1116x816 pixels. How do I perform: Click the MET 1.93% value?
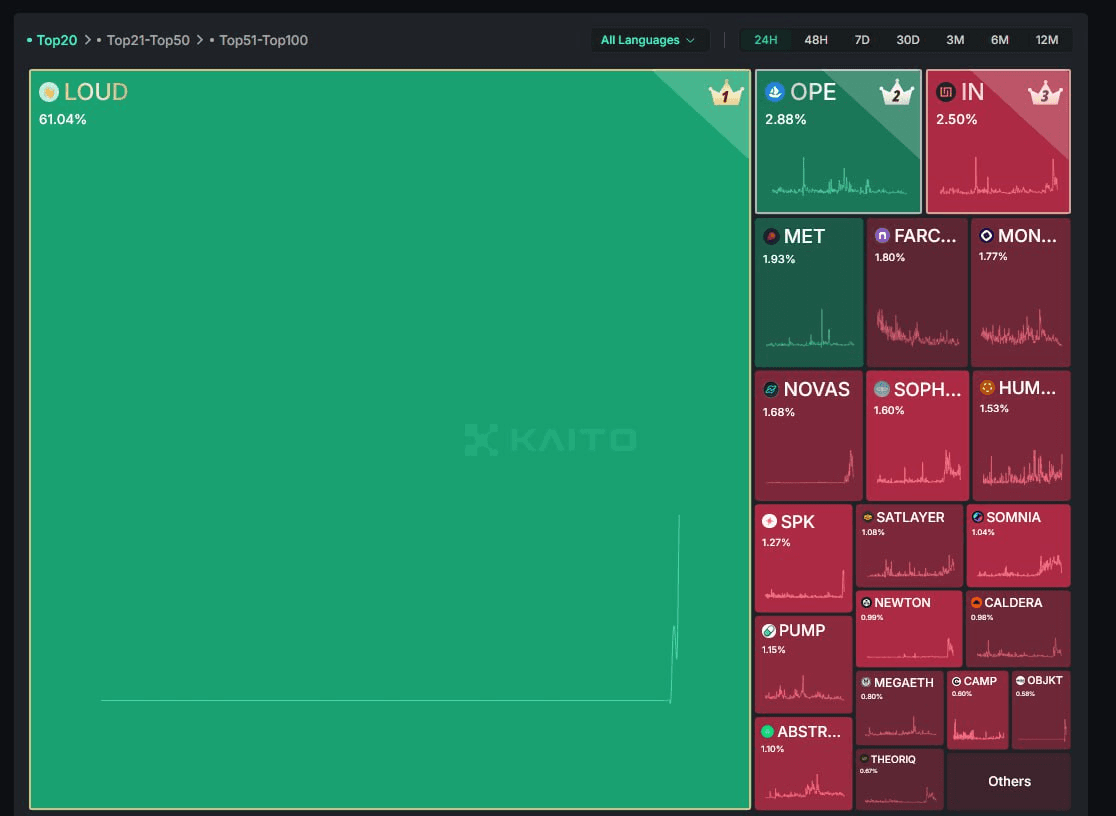[x=779, y=259]
